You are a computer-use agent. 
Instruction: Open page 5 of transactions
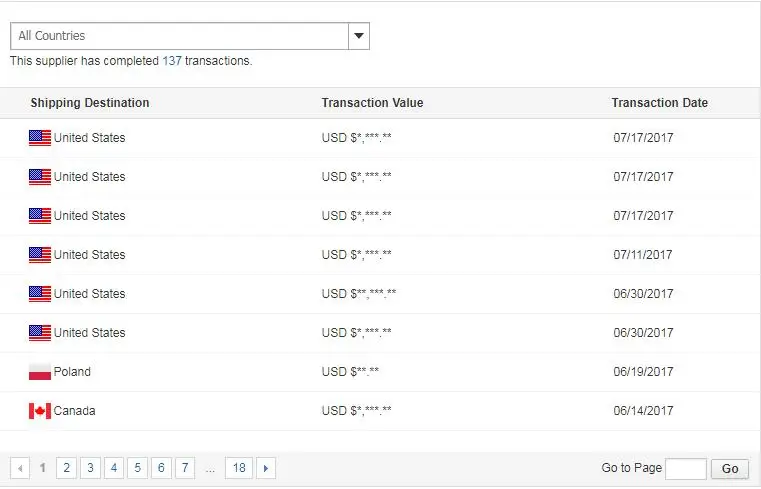click(x=138, y=468)
